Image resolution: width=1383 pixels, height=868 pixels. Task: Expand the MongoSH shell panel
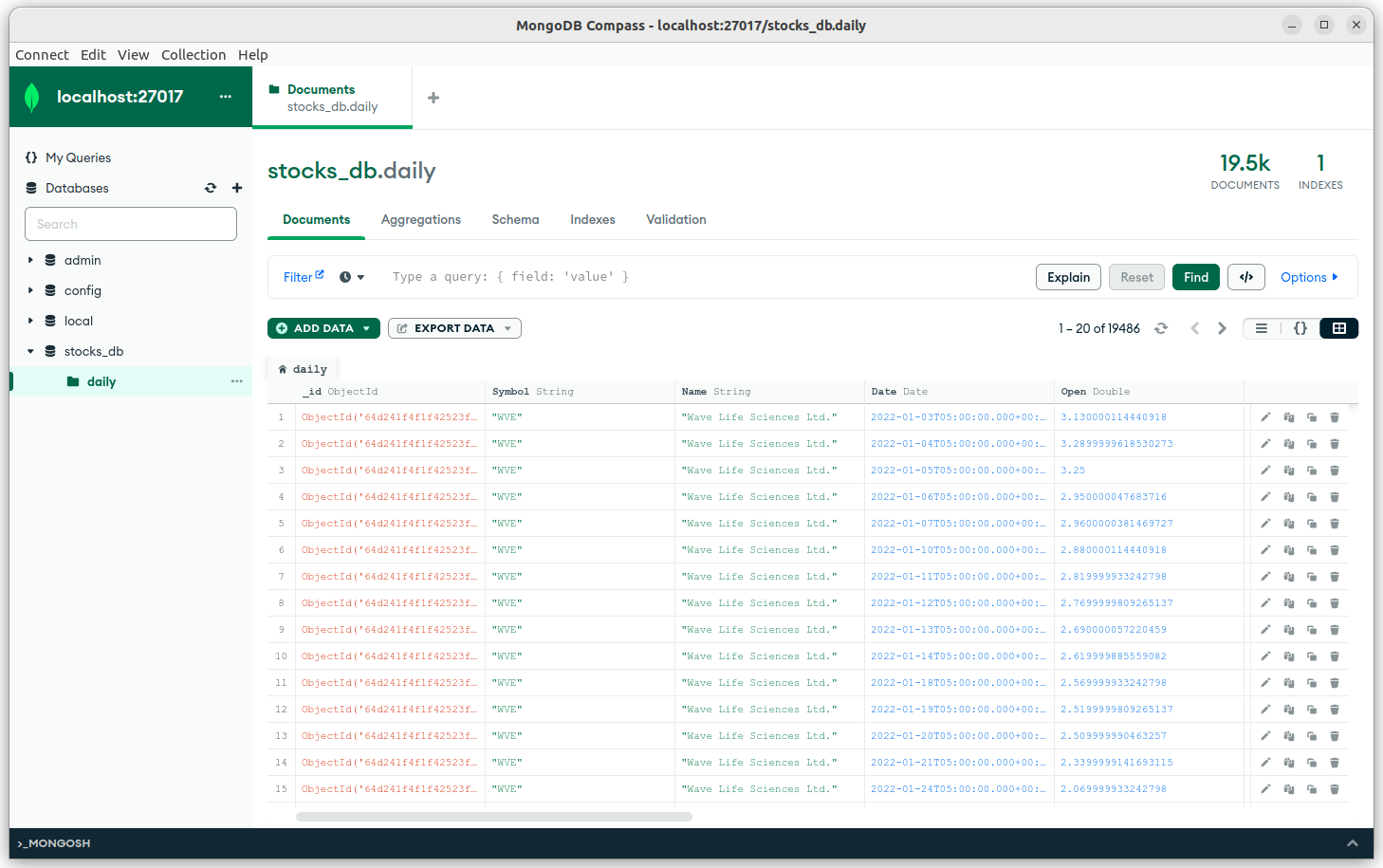pyautogui.click(x=1353, y=843)
